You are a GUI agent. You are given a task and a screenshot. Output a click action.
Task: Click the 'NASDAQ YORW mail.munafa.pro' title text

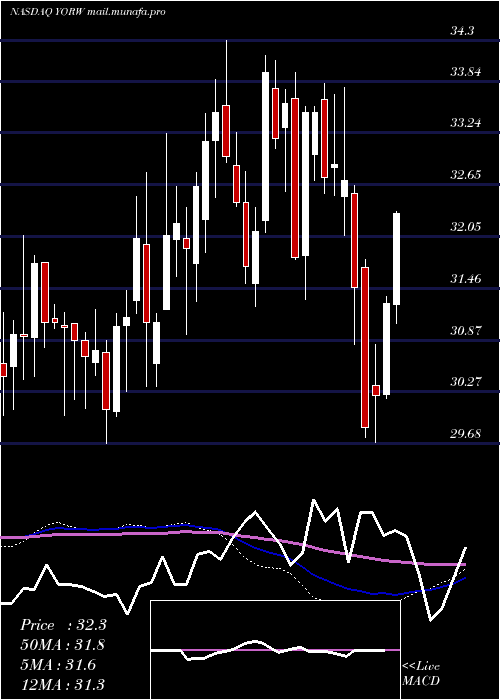88,12
